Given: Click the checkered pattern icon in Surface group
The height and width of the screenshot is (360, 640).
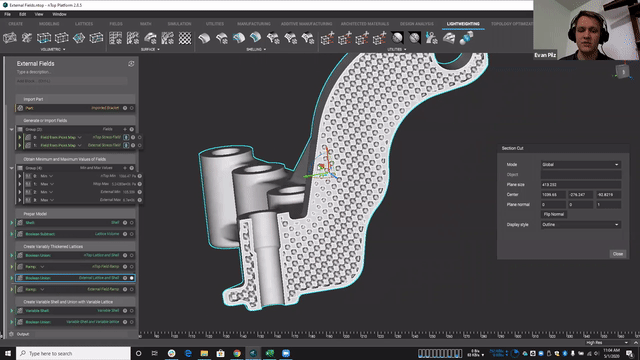Looking at the screenshot, I should 185,38.
